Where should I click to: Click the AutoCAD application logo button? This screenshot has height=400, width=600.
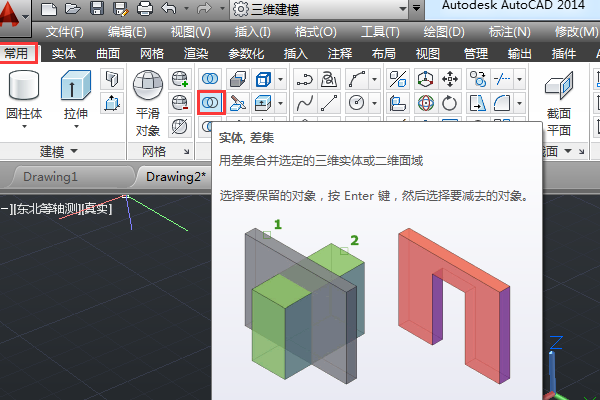coord(15,18)
